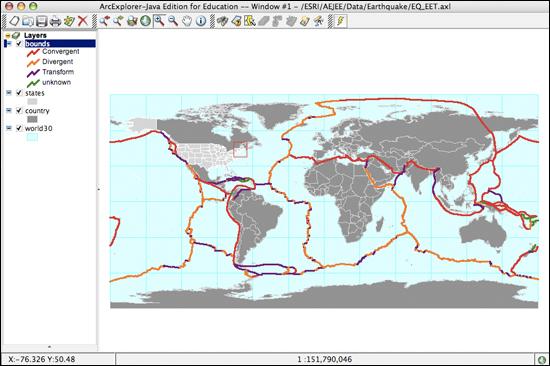The image size is (550, 366).
Task: Collapse the states layer legend
Action: click(9, 93)
